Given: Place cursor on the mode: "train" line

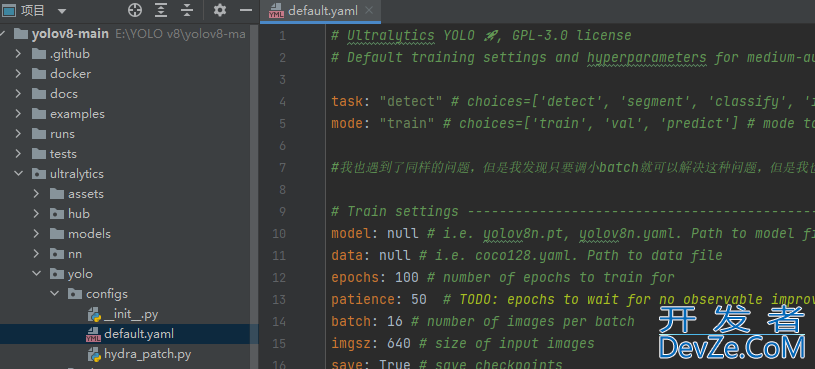Looking at the screenshot, I should click(573, 123).
